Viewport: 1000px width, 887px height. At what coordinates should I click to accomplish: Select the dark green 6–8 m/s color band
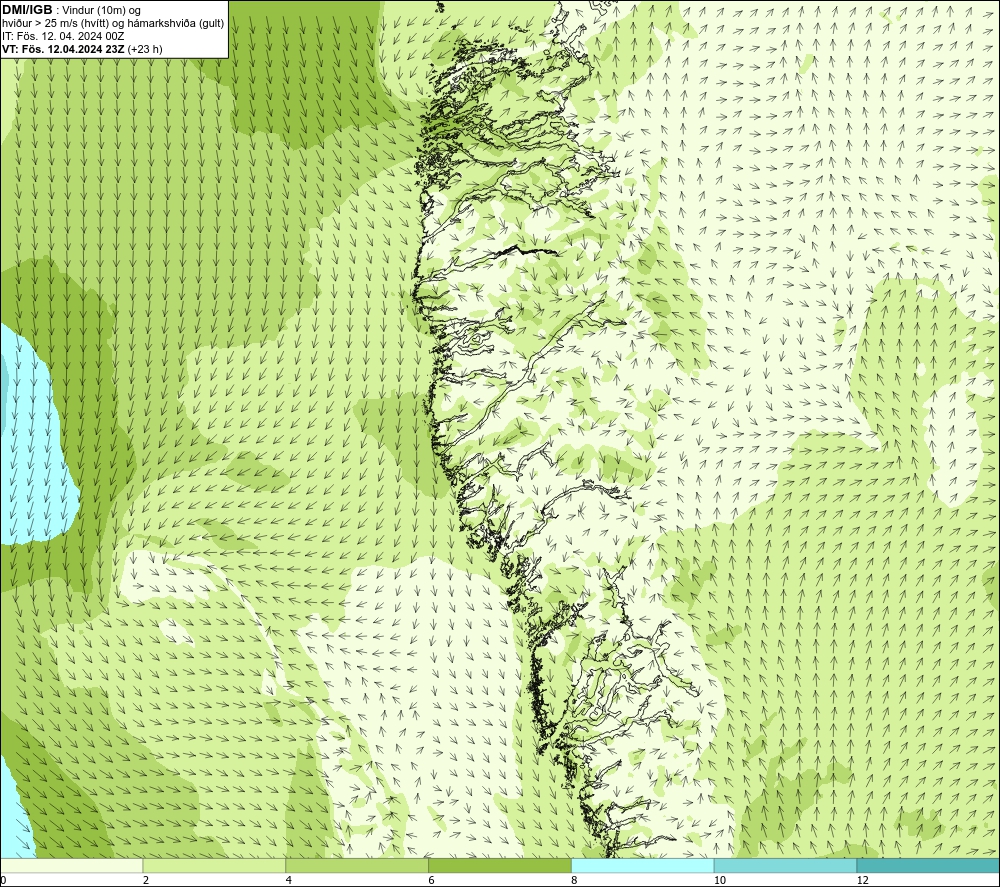(x=500, y=865)
